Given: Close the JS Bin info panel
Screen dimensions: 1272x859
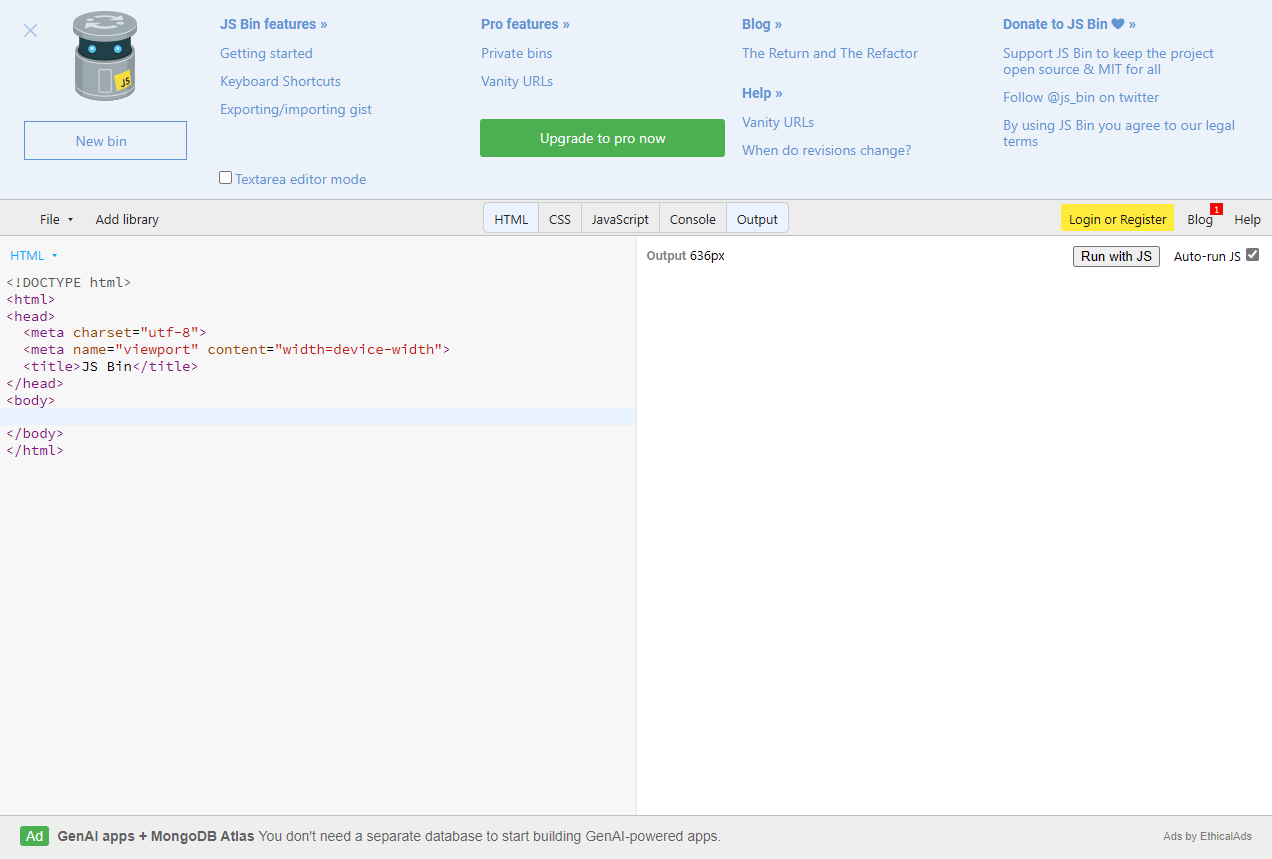Looking at the screenshot, I should click(x=30, y=31).
